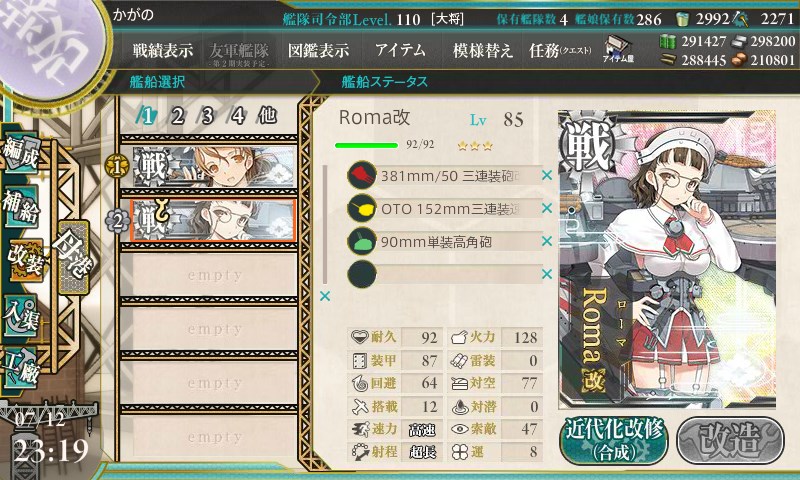Switch to the 他 ships tab
Viewport: 800px width, 480px height.
pyautogui.click(x=267, y=115)
